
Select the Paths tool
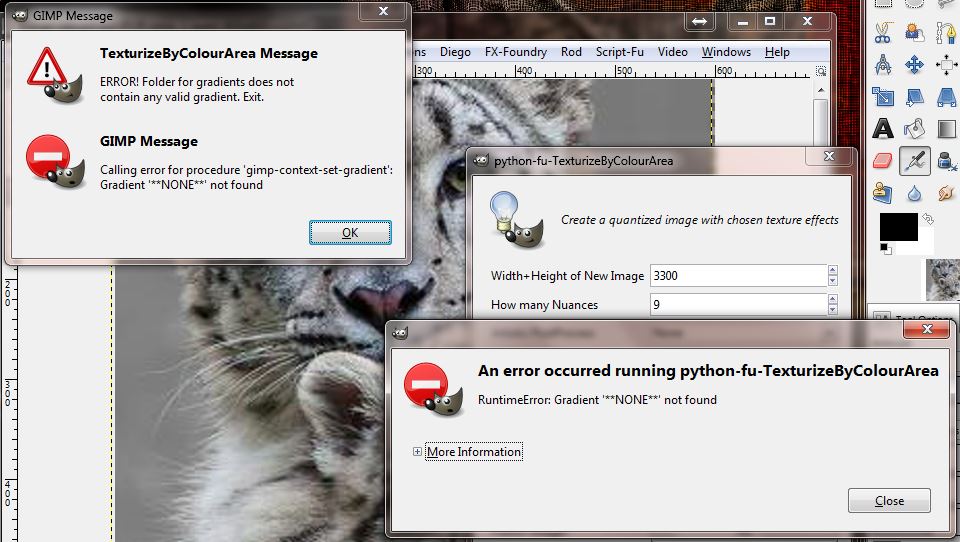coord(946,32)
